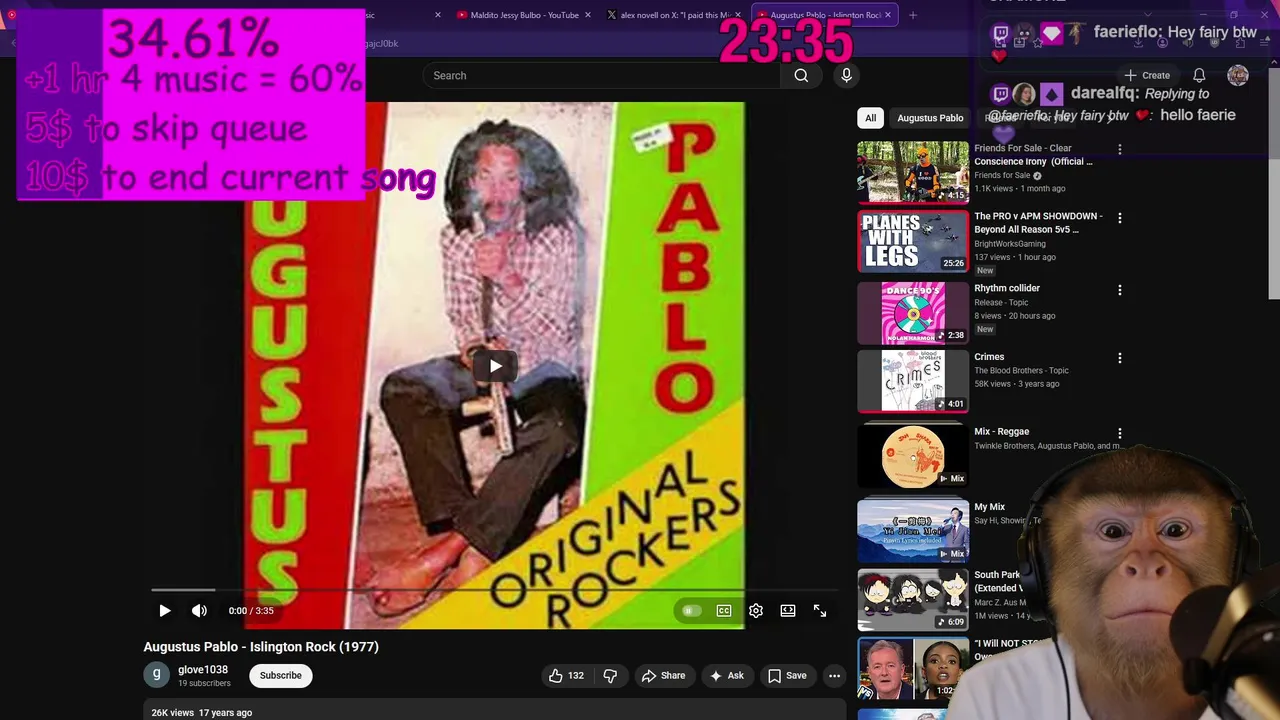This screenshot has width=1280, height=720.
Task: Open Rhythm collider video title
Action: (1007, 288)
